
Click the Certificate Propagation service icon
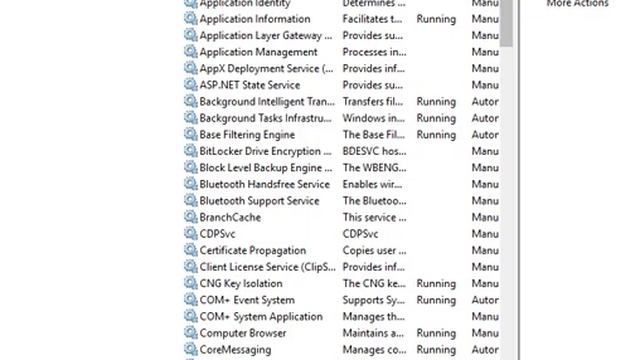(x=191, y=250)
